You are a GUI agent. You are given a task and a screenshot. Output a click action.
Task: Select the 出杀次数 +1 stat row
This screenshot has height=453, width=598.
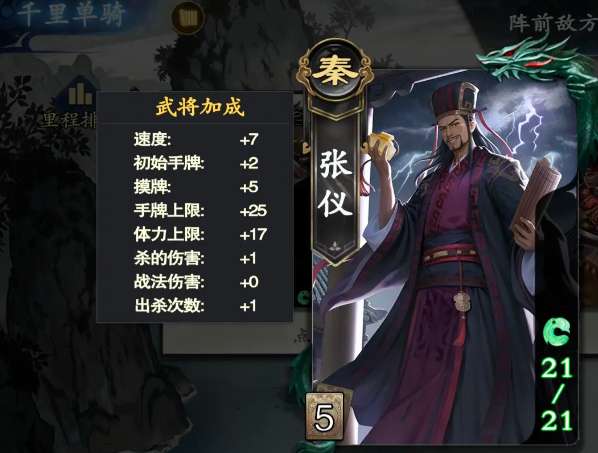[195, 306]
